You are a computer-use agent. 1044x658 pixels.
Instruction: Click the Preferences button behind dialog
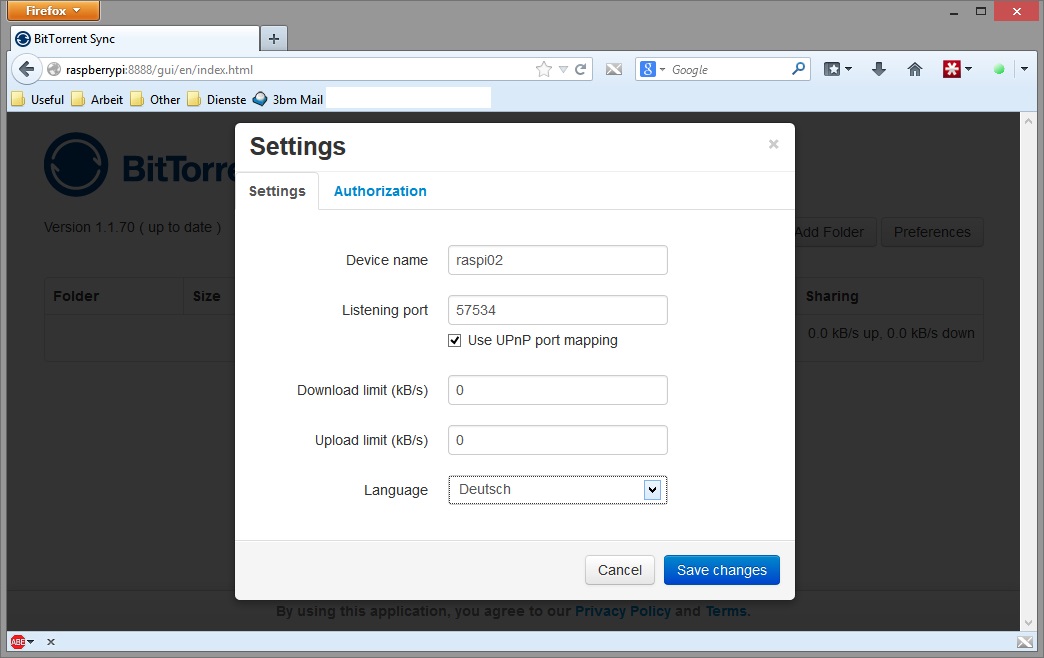(932, 232)
